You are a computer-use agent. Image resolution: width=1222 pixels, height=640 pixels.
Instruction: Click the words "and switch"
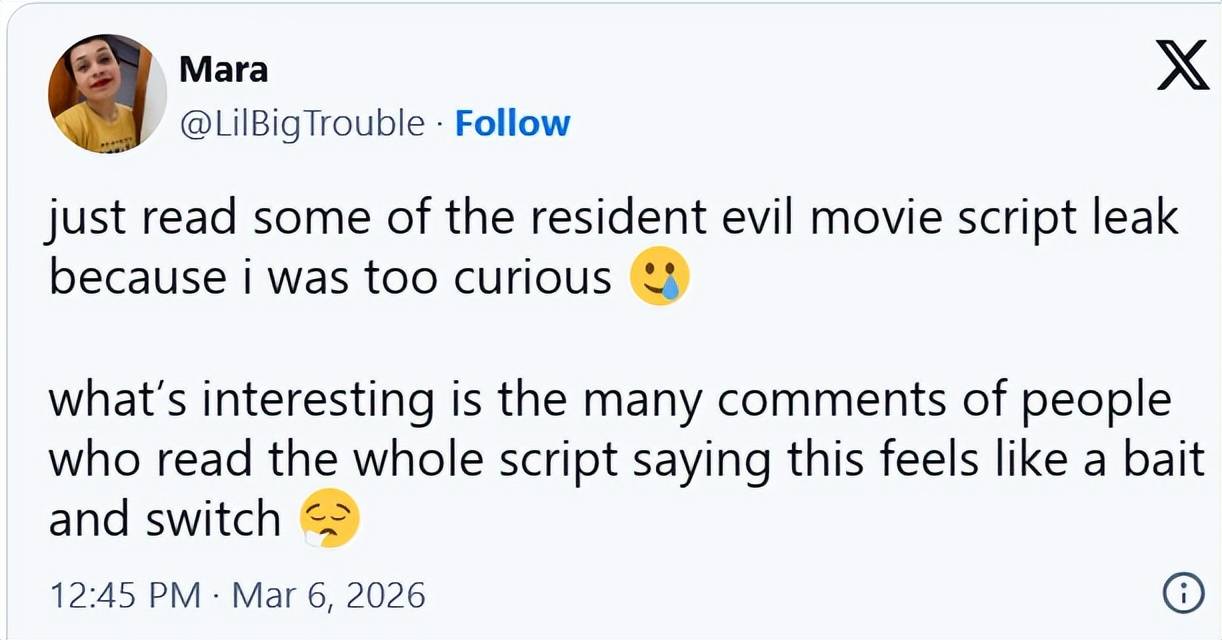coord(165,519)
